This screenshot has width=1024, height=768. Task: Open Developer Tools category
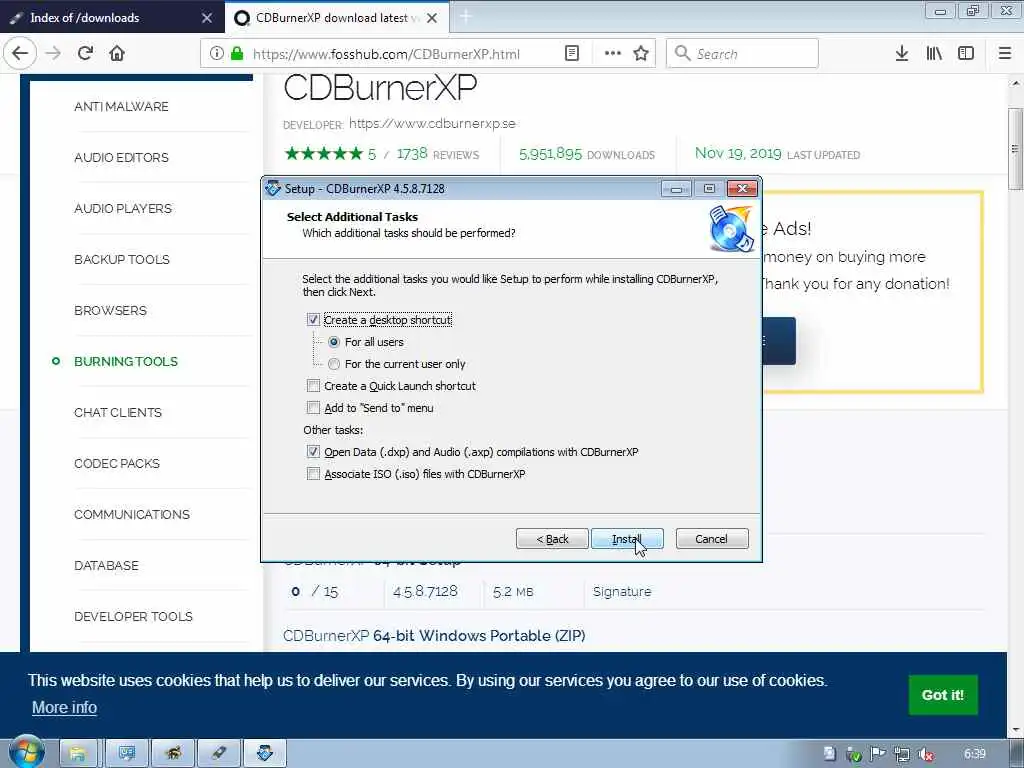(x=133, y=616)
